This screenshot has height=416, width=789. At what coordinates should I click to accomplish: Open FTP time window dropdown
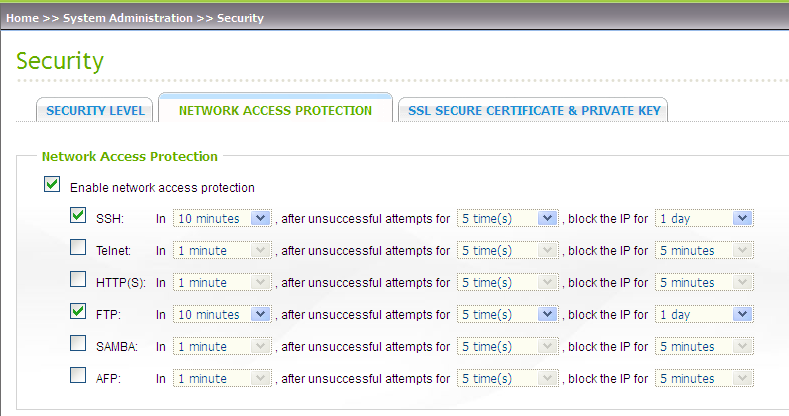click(x=221, y=314)
